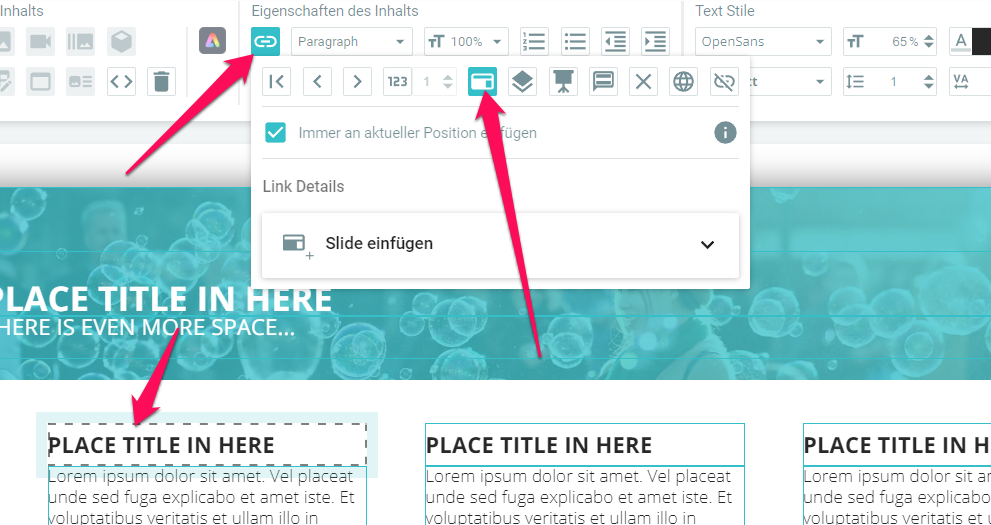
Task: Select the highlighted insert slide link icon
Action: tap(482, 81)
